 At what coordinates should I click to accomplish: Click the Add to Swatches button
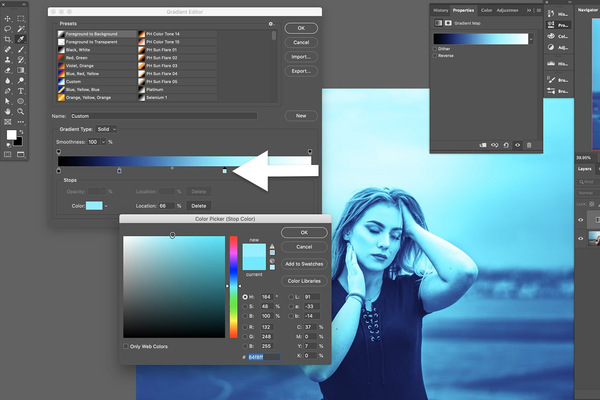(x=304, y=262)
